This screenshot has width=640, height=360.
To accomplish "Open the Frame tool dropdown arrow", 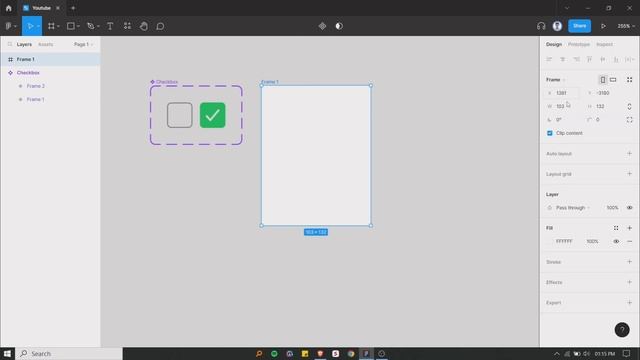I will [58, 27].
